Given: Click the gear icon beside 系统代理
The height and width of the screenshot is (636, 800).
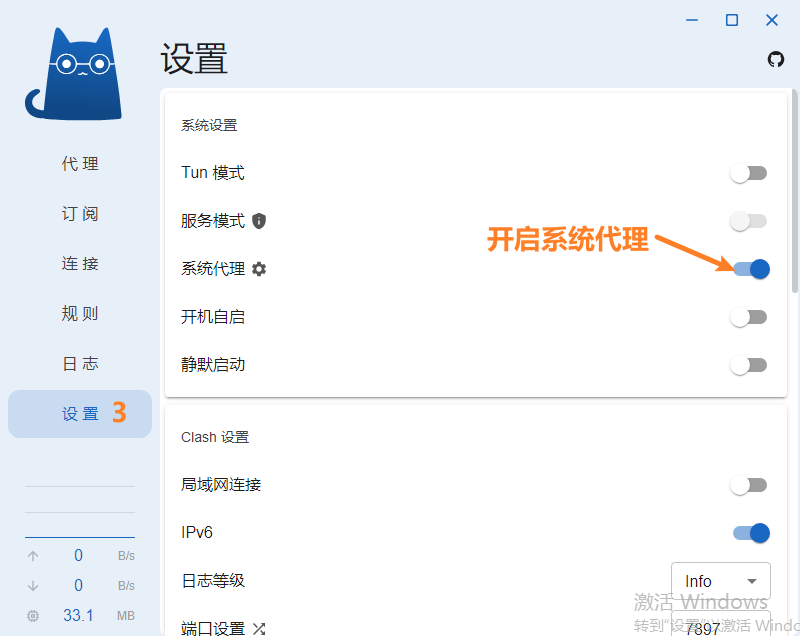Looking at the screenshot, I should pyautogui.click(x=260, y=269).
